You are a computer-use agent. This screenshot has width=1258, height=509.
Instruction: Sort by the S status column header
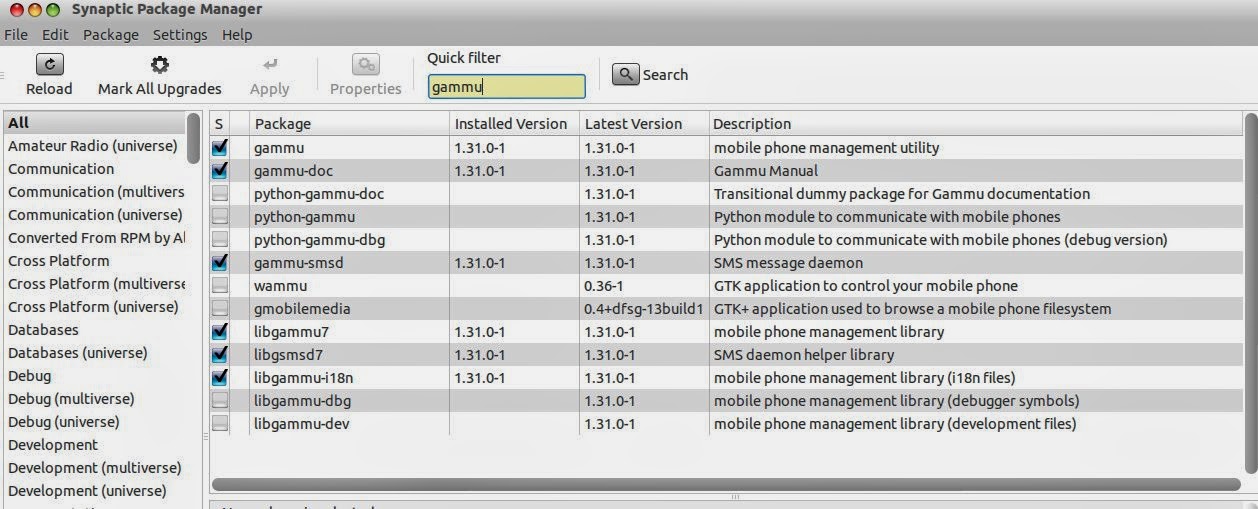coord(219,124)
